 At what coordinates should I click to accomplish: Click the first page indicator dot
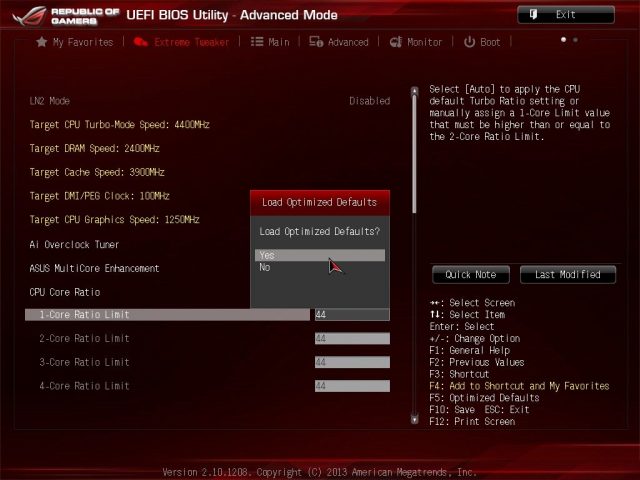click(x=564, y=40)
